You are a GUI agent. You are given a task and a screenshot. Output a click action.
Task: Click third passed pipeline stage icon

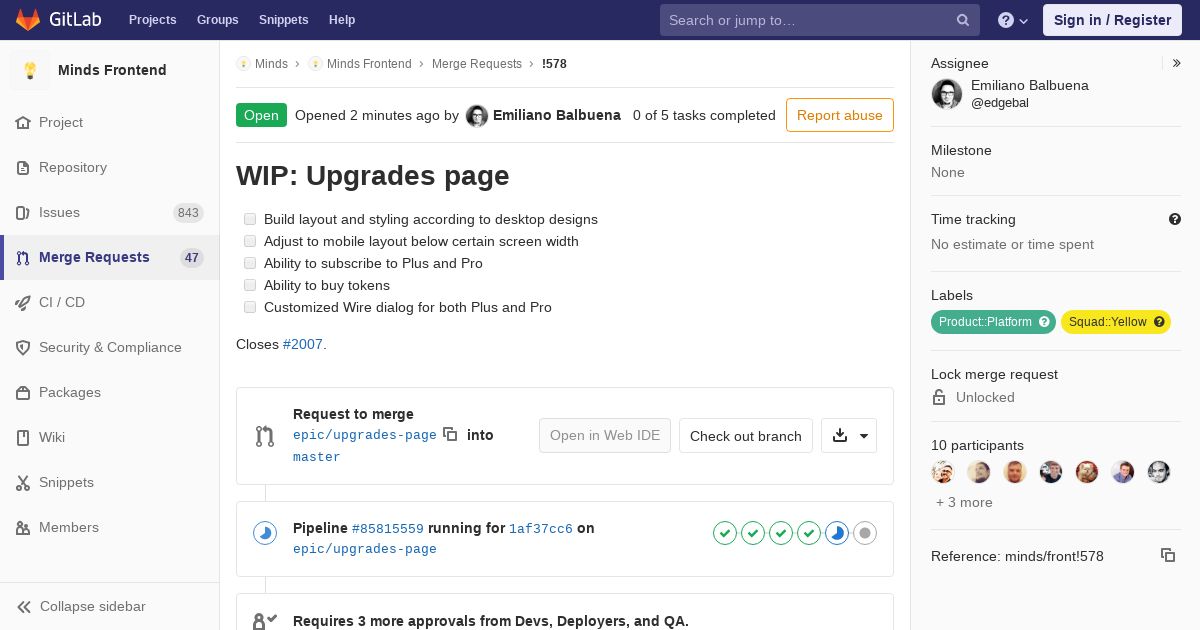pyautogui.click(x=781, y=533)
